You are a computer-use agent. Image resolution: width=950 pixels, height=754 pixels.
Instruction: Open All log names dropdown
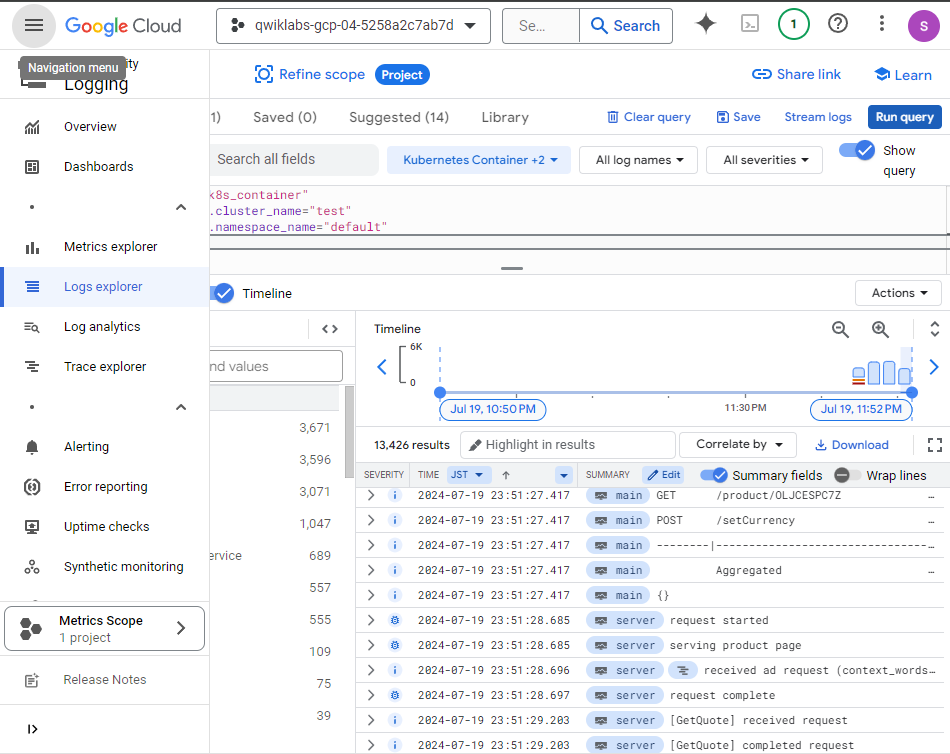click(639, 160)
